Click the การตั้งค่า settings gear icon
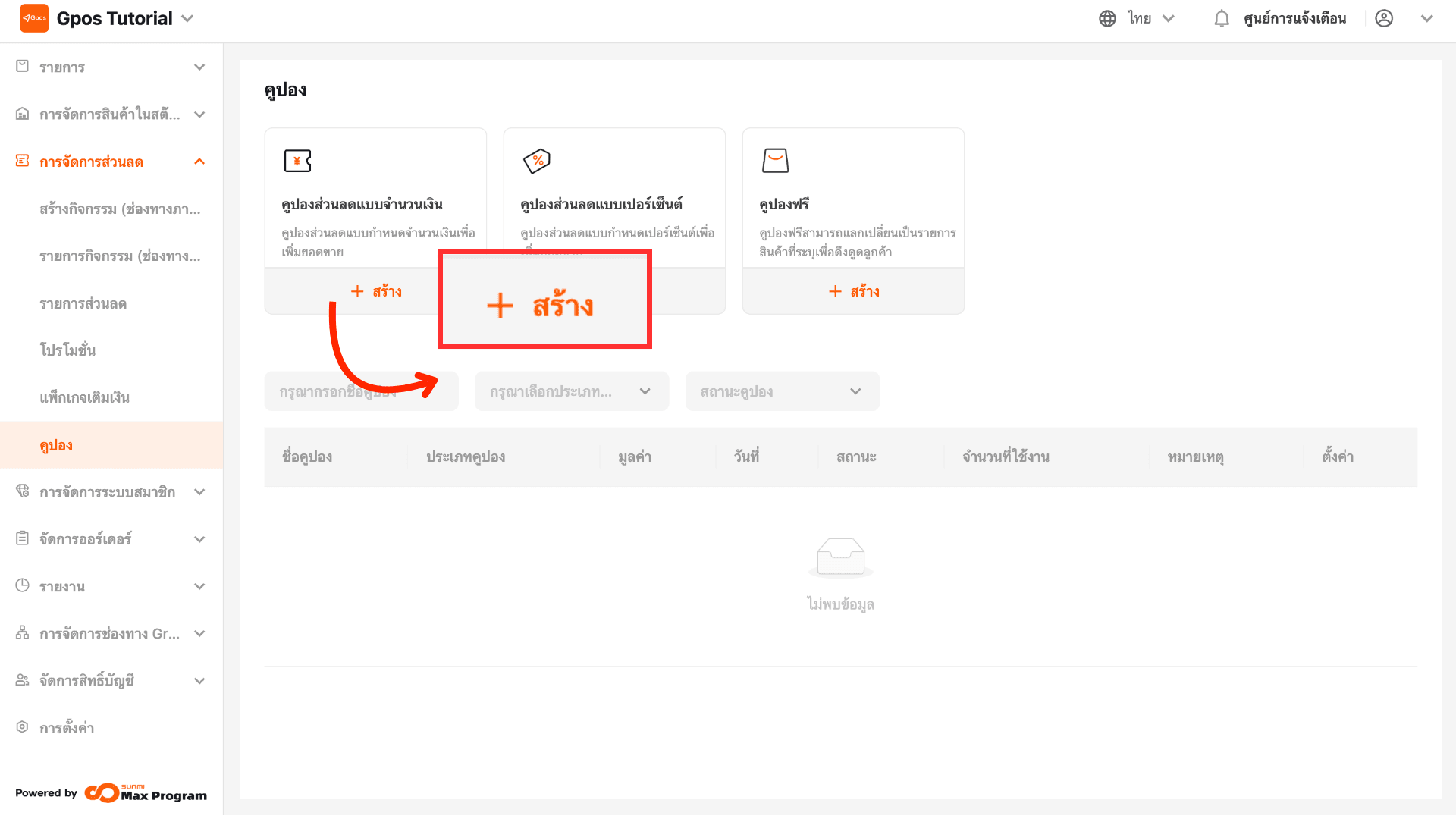The height and width of the screenshot is (819, 1456). (23, 727)
